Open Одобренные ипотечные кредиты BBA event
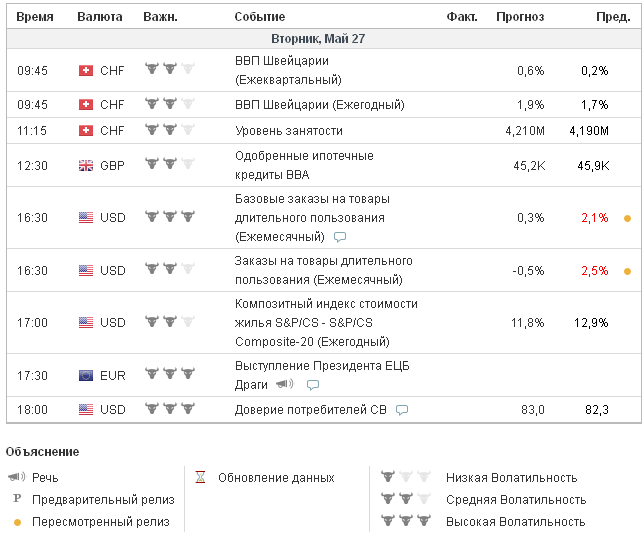The width and height of the screenshot is (642, 537). pyautogui.click(x=304, y=165)
